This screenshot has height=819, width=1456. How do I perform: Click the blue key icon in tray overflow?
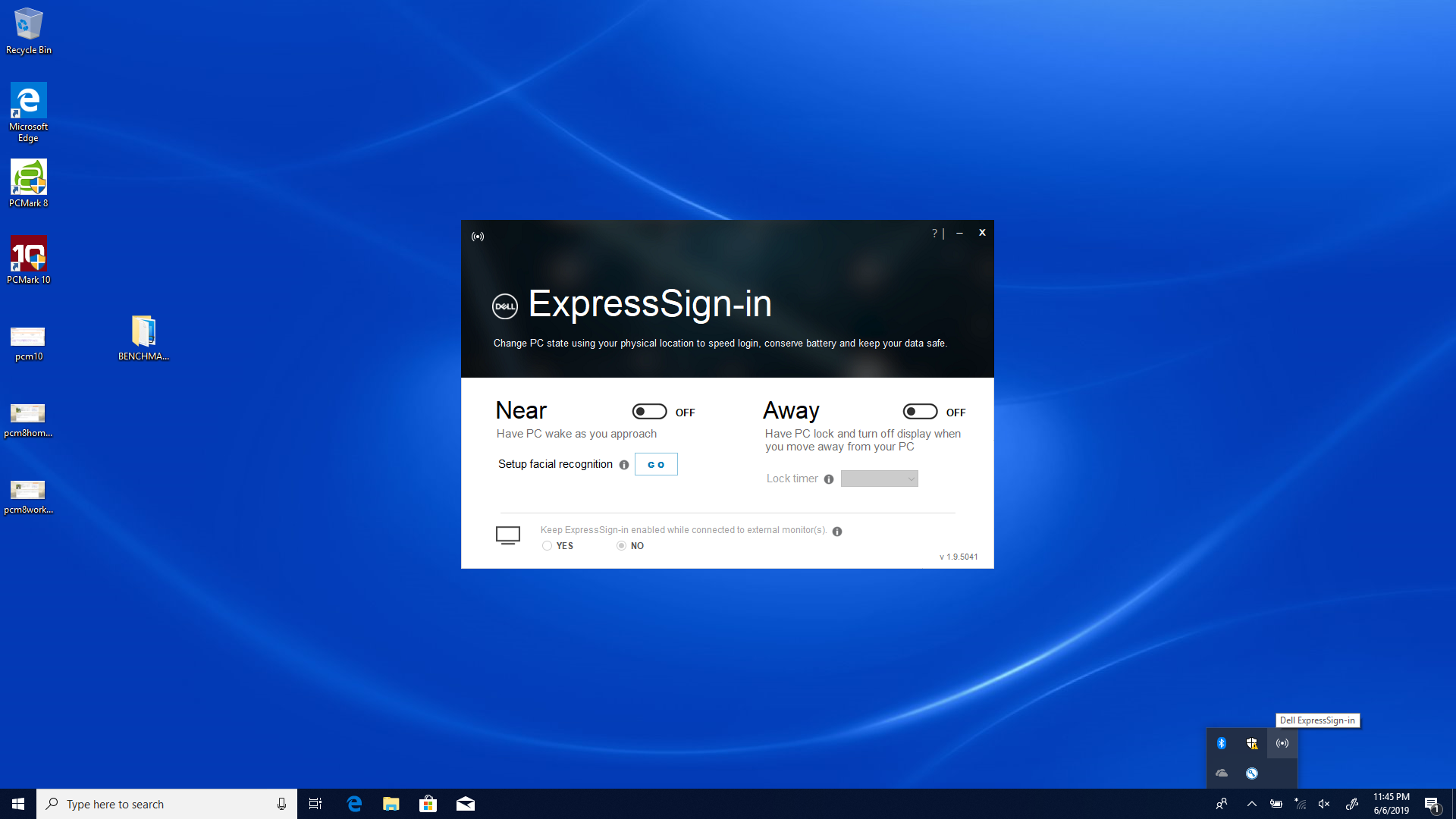1252,773
